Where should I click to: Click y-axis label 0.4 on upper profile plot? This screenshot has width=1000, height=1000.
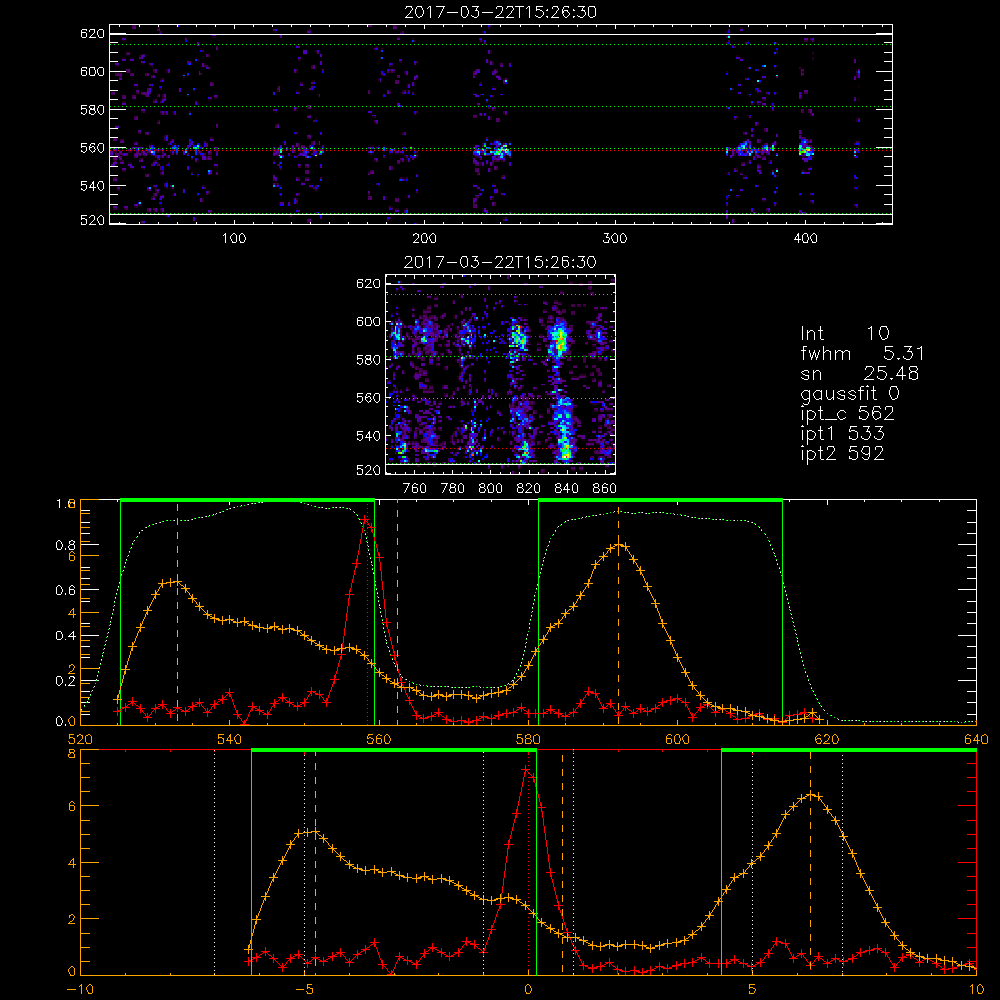point(64,636)
